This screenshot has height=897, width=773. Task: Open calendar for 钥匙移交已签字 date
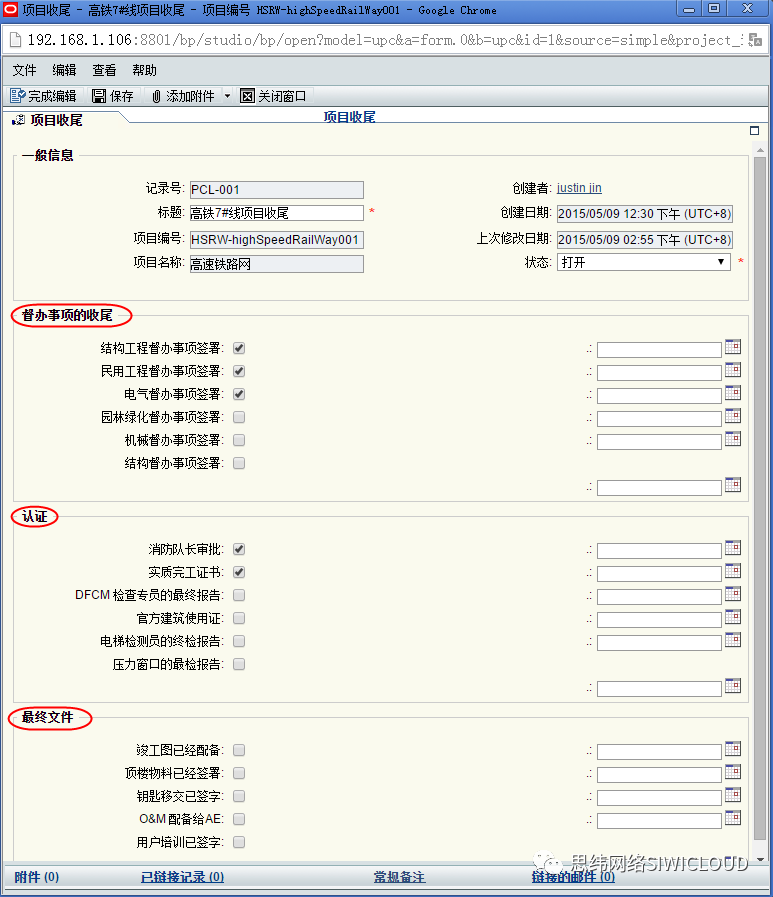pyautogui.click(x=732, y=795)
